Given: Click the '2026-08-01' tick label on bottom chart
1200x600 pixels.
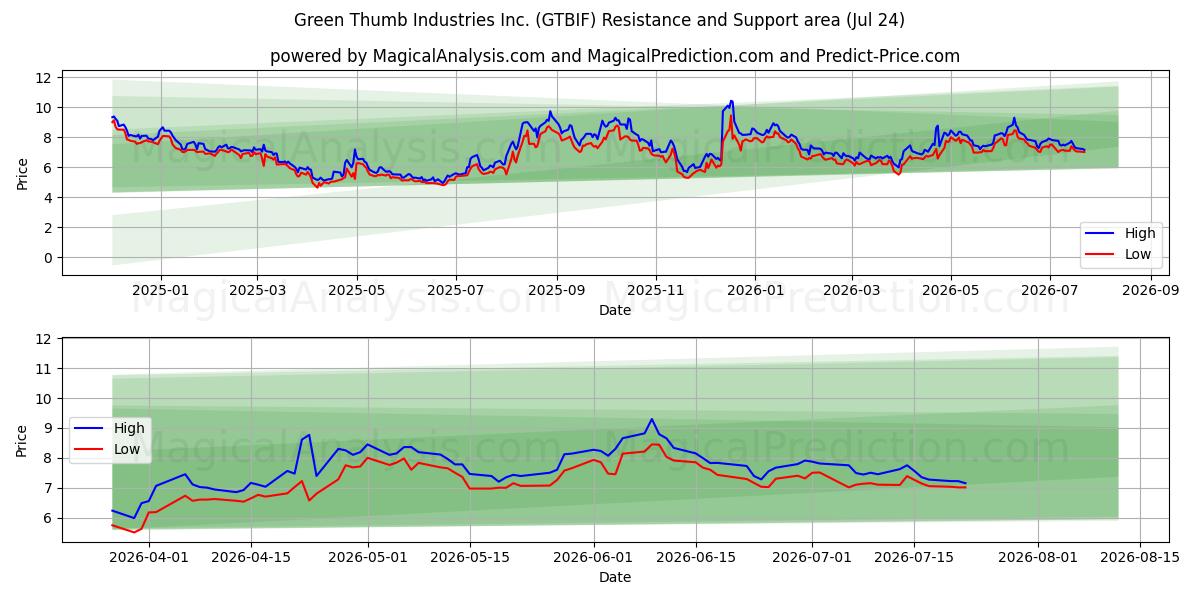Looking at the screenshot, I should 1038,556.
